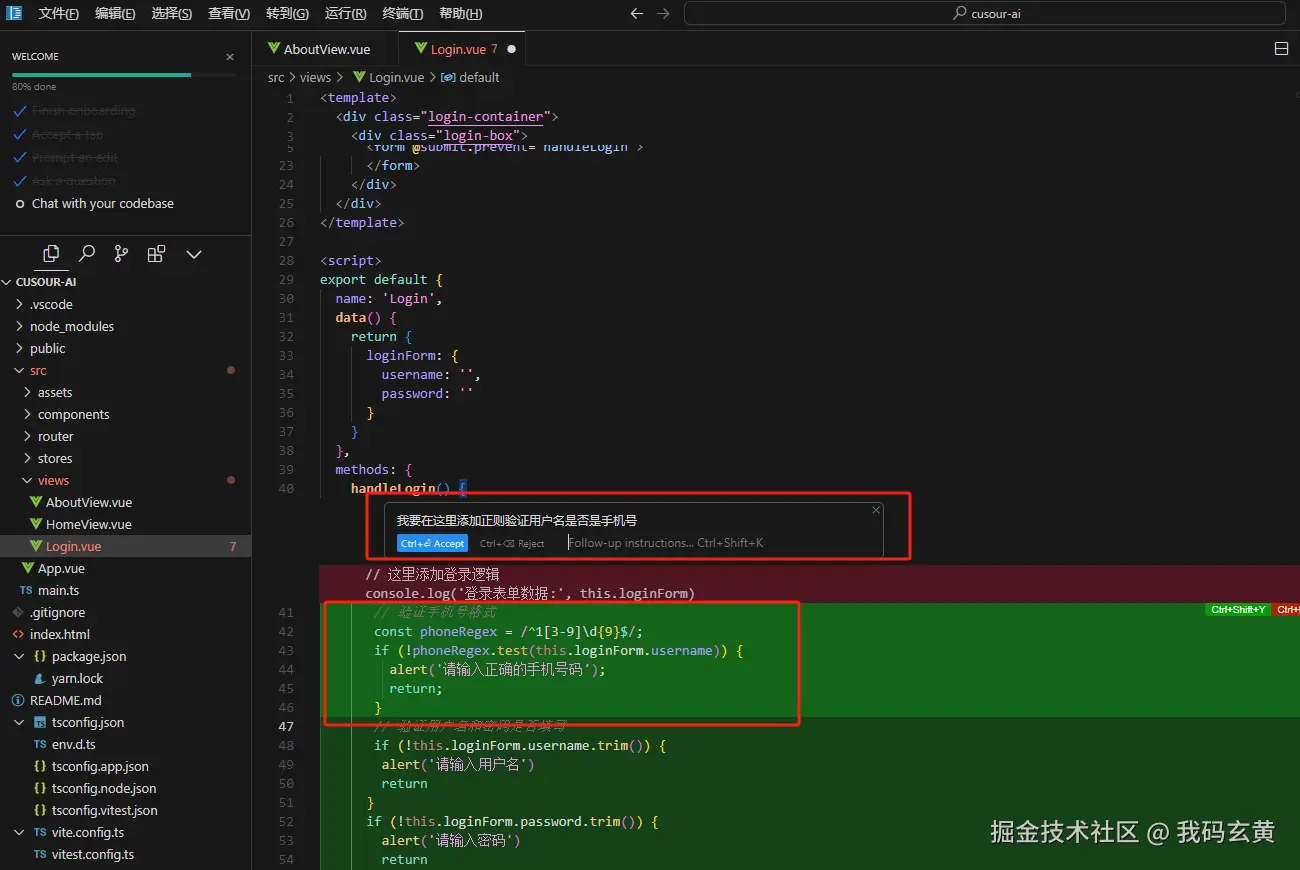Open the 转到(G) menu
Viewport: 1300px width, 870px height.
point(287,14)
